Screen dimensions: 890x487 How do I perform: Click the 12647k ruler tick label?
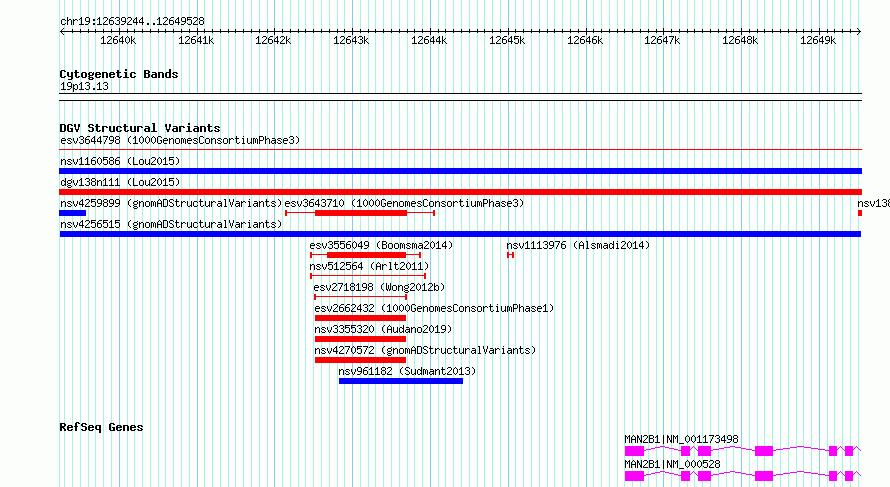(x=662, y=40)
